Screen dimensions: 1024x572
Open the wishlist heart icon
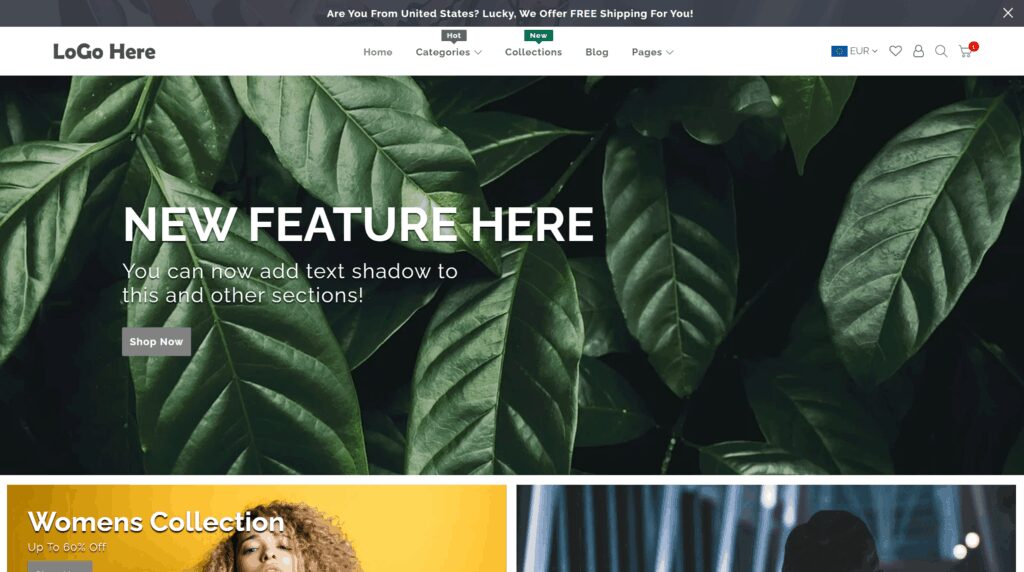[x=895, y=51]
